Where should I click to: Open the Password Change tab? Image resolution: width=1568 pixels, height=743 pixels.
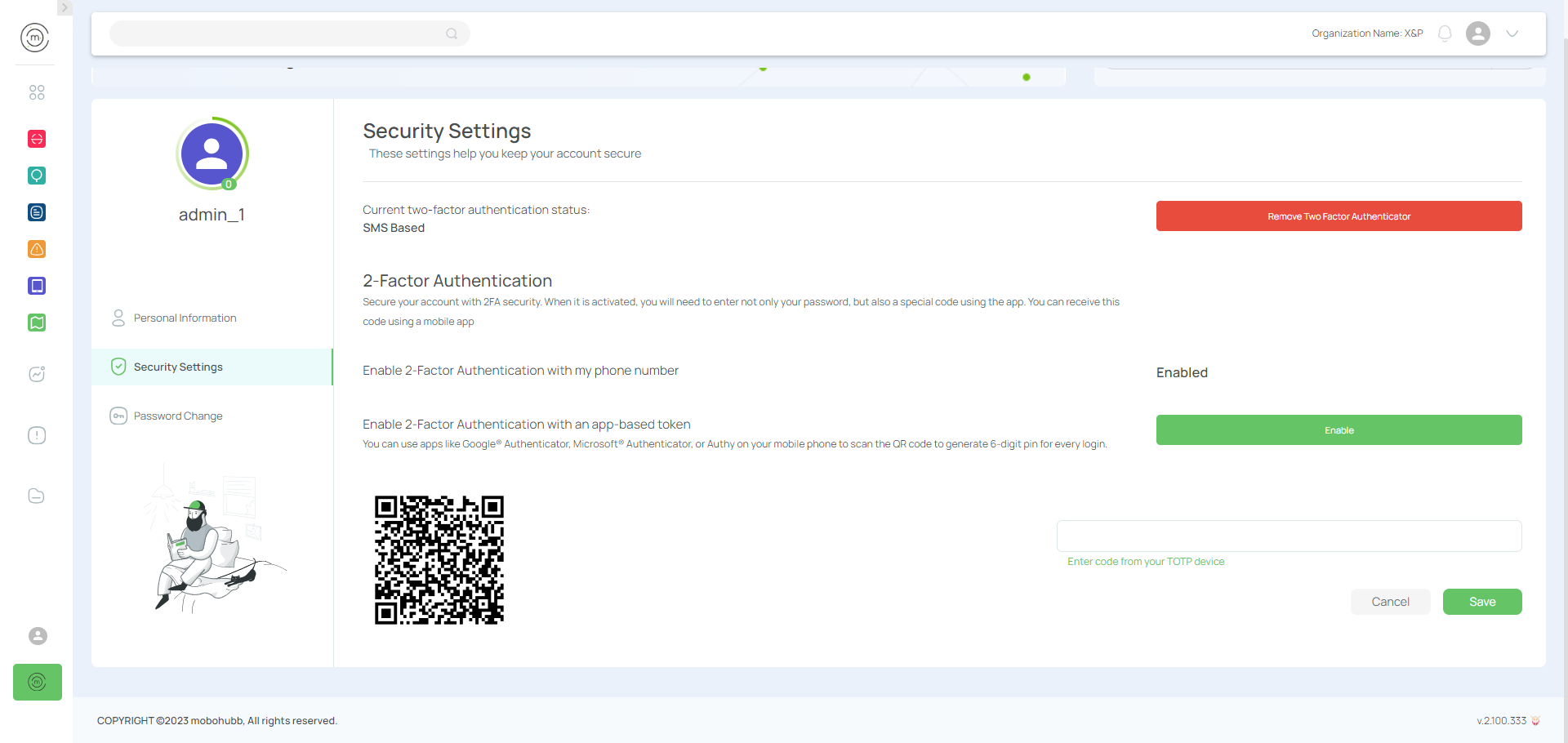[212, 416]
